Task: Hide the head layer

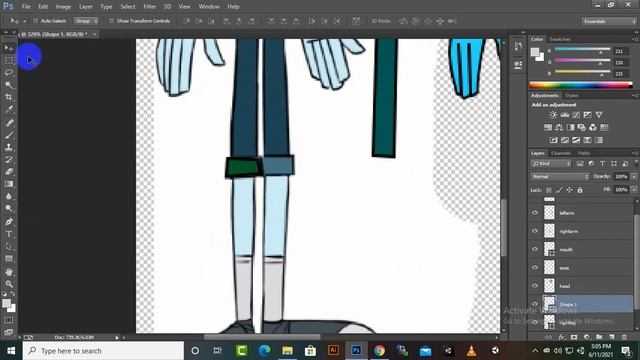Action: 535,286
